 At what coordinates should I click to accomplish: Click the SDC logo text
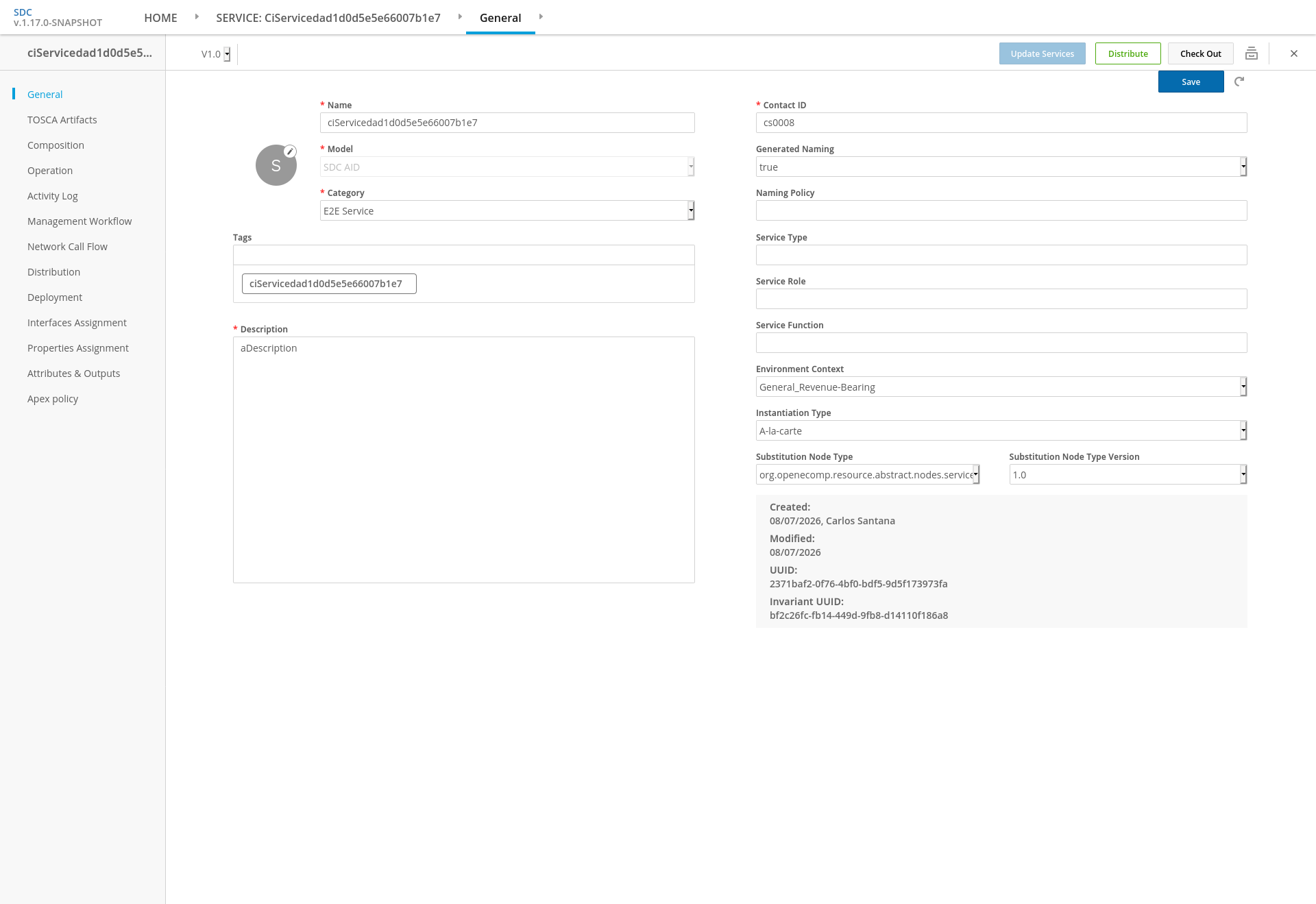tap(23, 12)
